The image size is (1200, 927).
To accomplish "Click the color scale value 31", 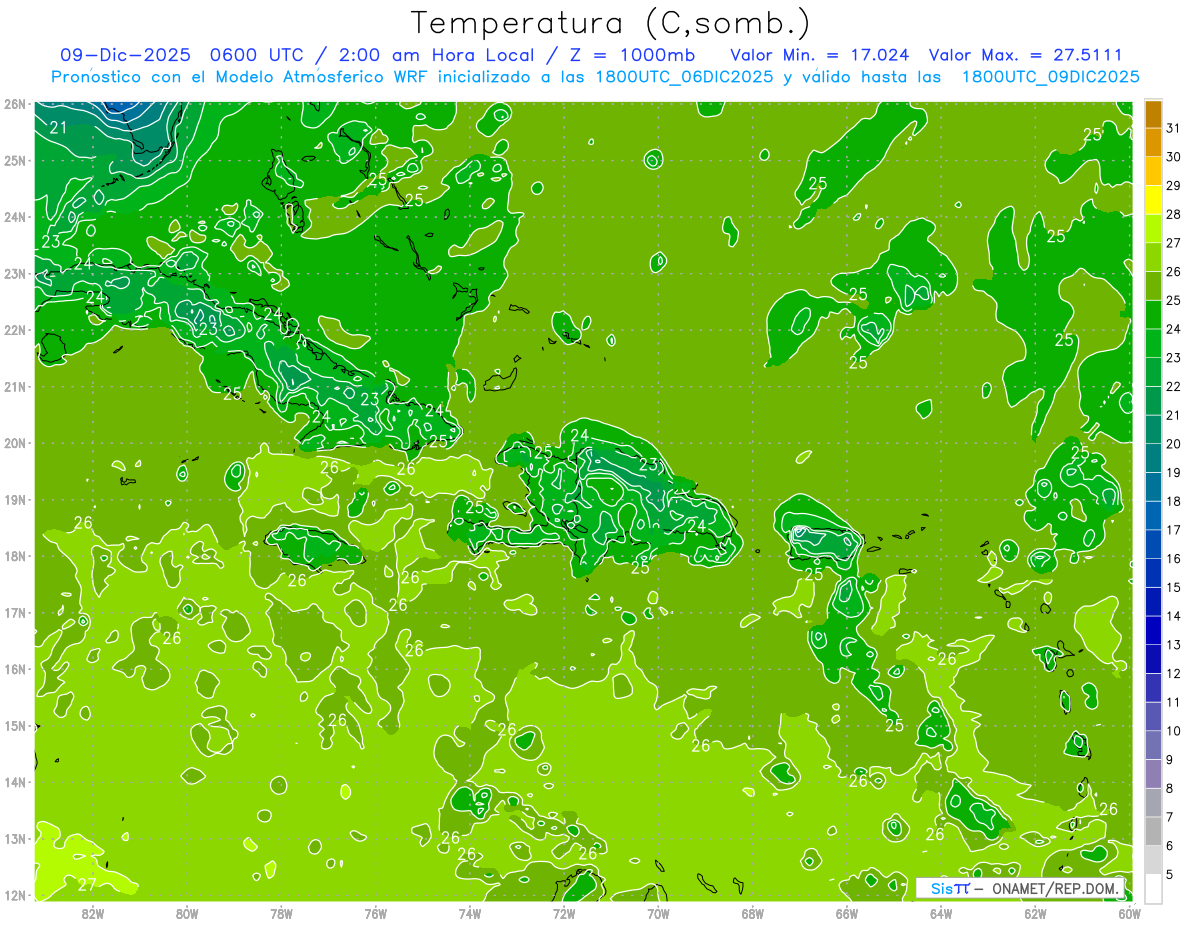I will click(1174, 128).
